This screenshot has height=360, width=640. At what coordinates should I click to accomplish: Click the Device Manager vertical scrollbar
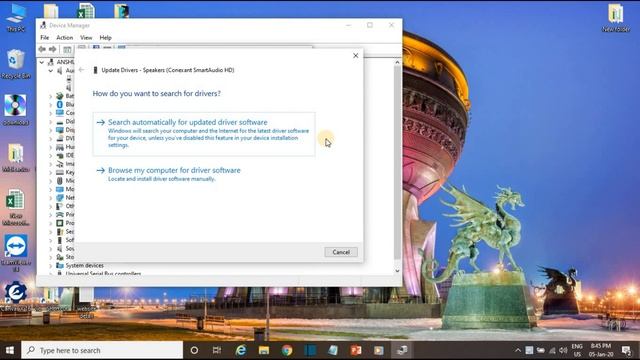click(397, 162)
